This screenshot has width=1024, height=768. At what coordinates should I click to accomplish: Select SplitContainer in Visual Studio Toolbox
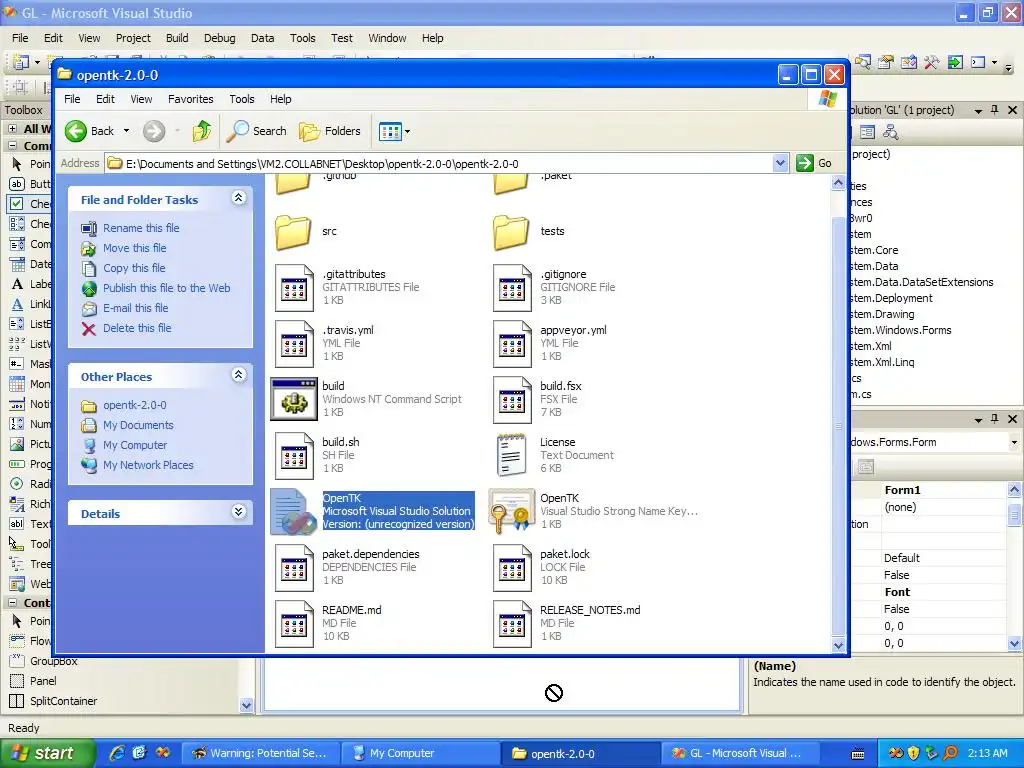pos(63,701)
